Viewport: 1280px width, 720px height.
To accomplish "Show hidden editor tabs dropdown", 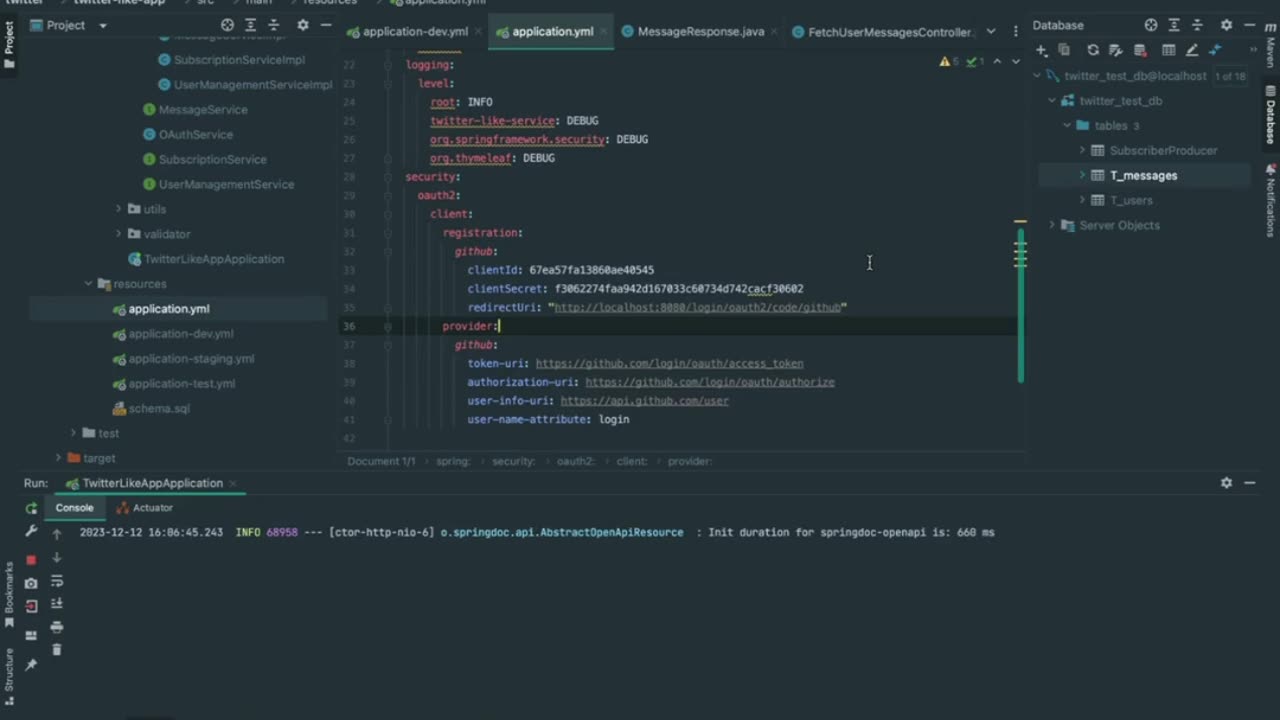I will click(x=991, y=31).
